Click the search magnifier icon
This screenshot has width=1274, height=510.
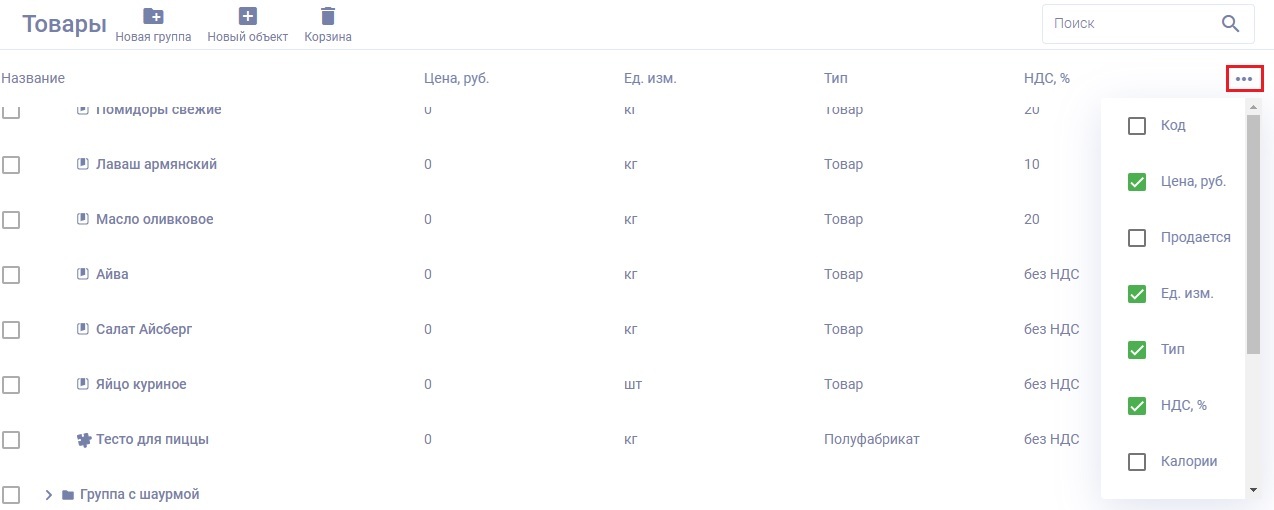pyautogui.click(x=1231, y=24)
